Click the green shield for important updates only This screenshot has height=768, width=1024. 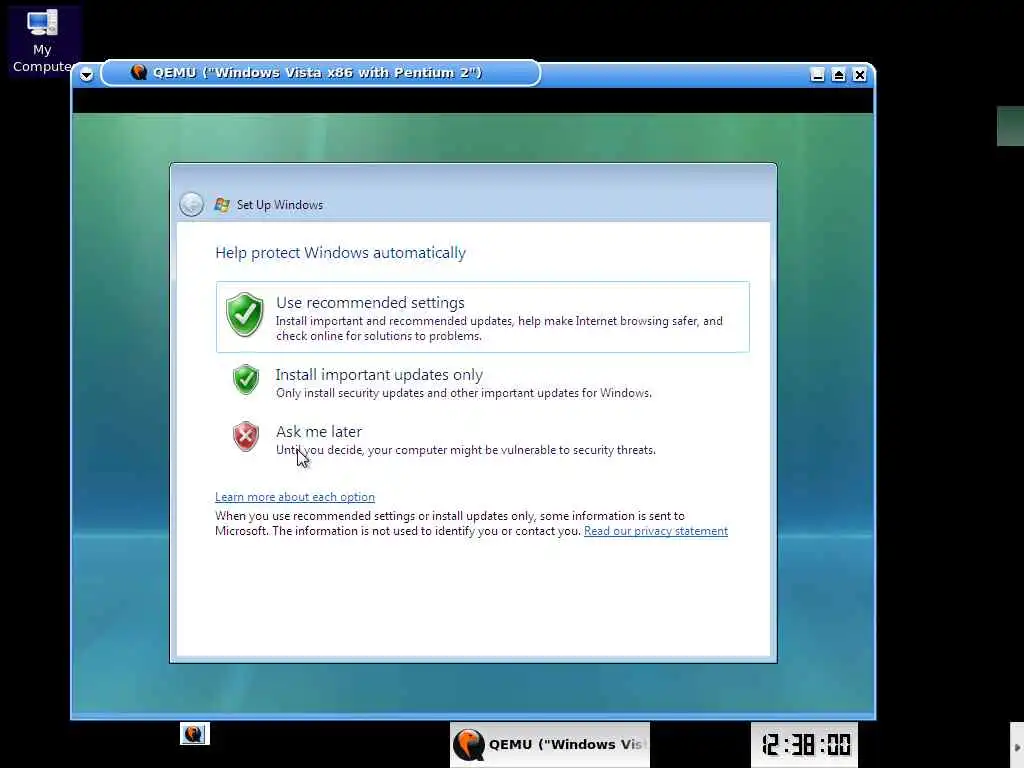[246, 379]
